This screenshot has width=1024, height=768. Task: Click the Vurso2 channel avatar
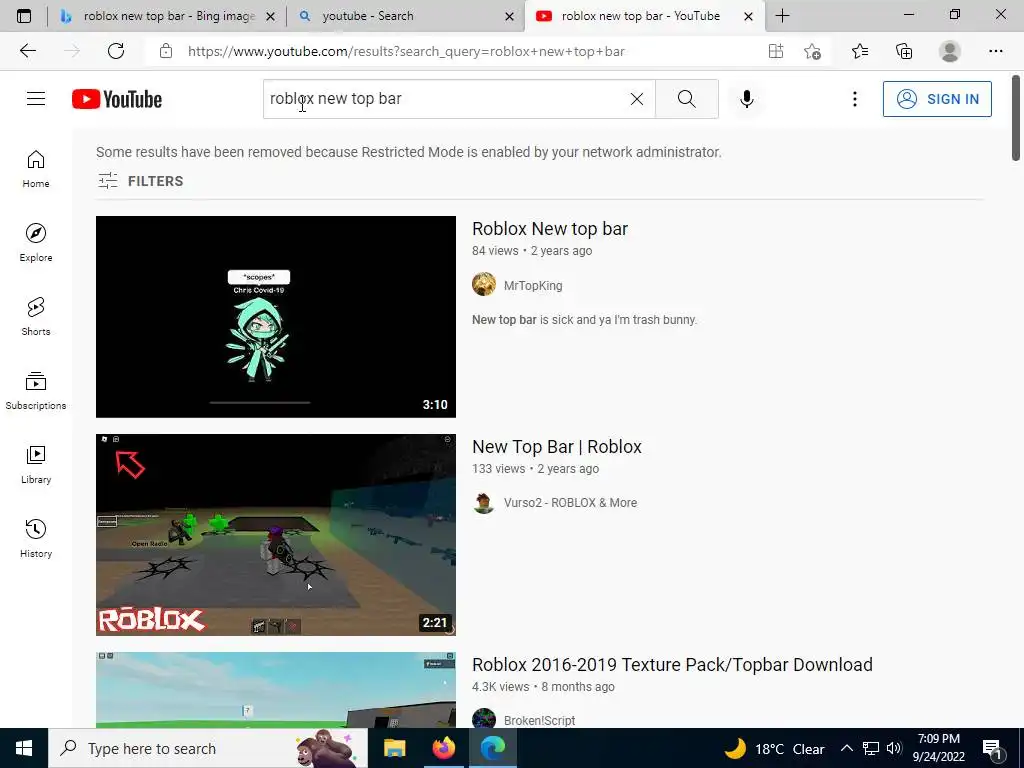point(484,503)
